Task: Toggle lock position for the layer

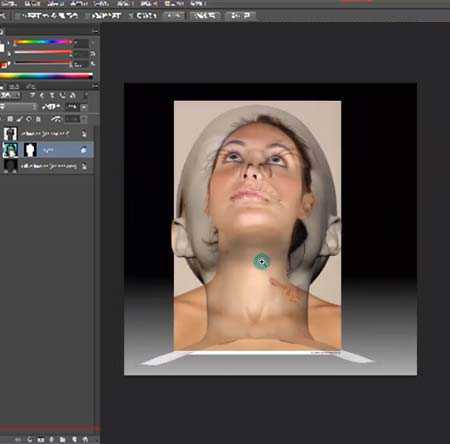Action: coord(29,119)
